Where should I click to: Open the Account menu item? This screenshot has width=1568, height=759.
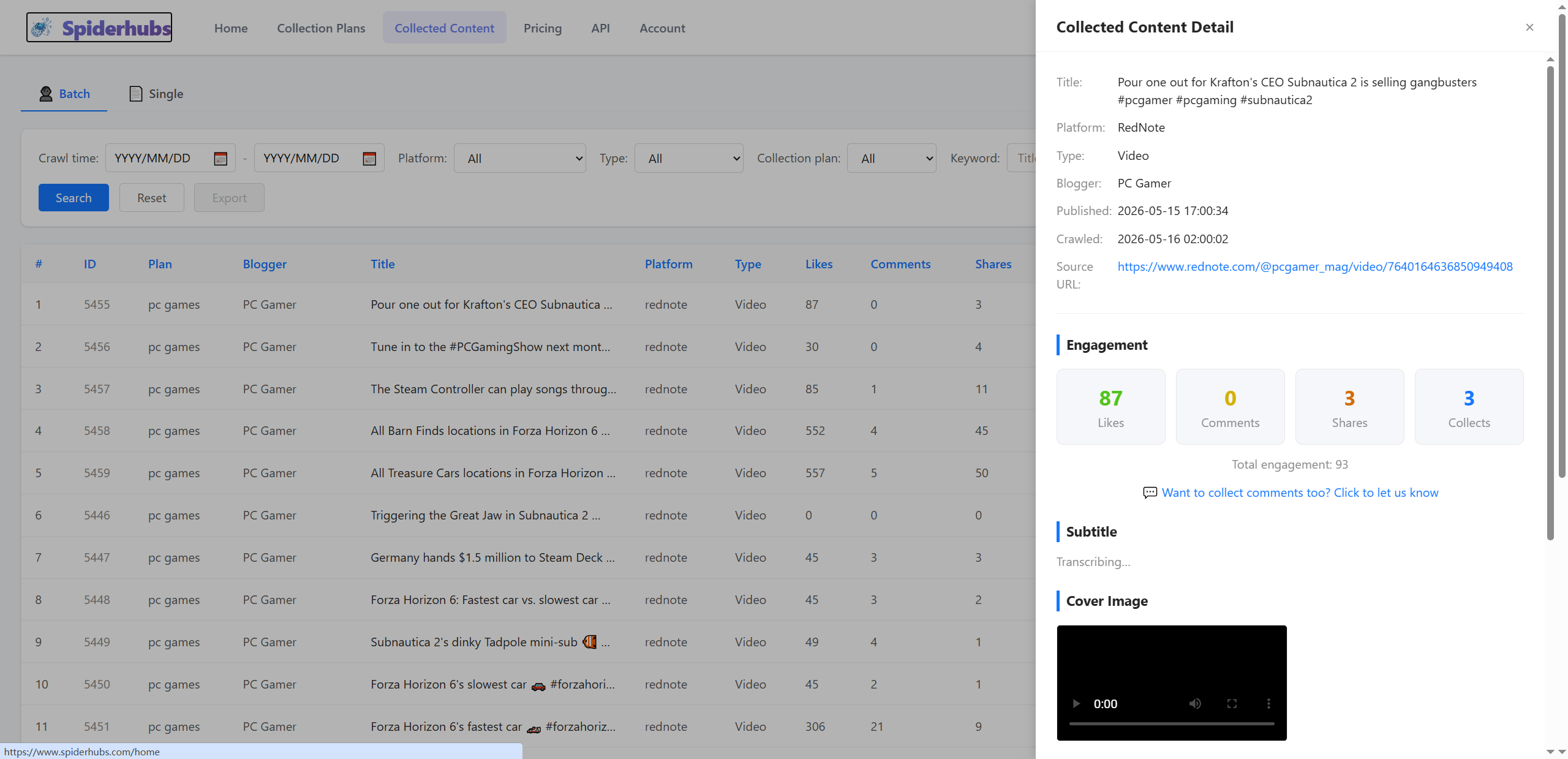(662, 28)
